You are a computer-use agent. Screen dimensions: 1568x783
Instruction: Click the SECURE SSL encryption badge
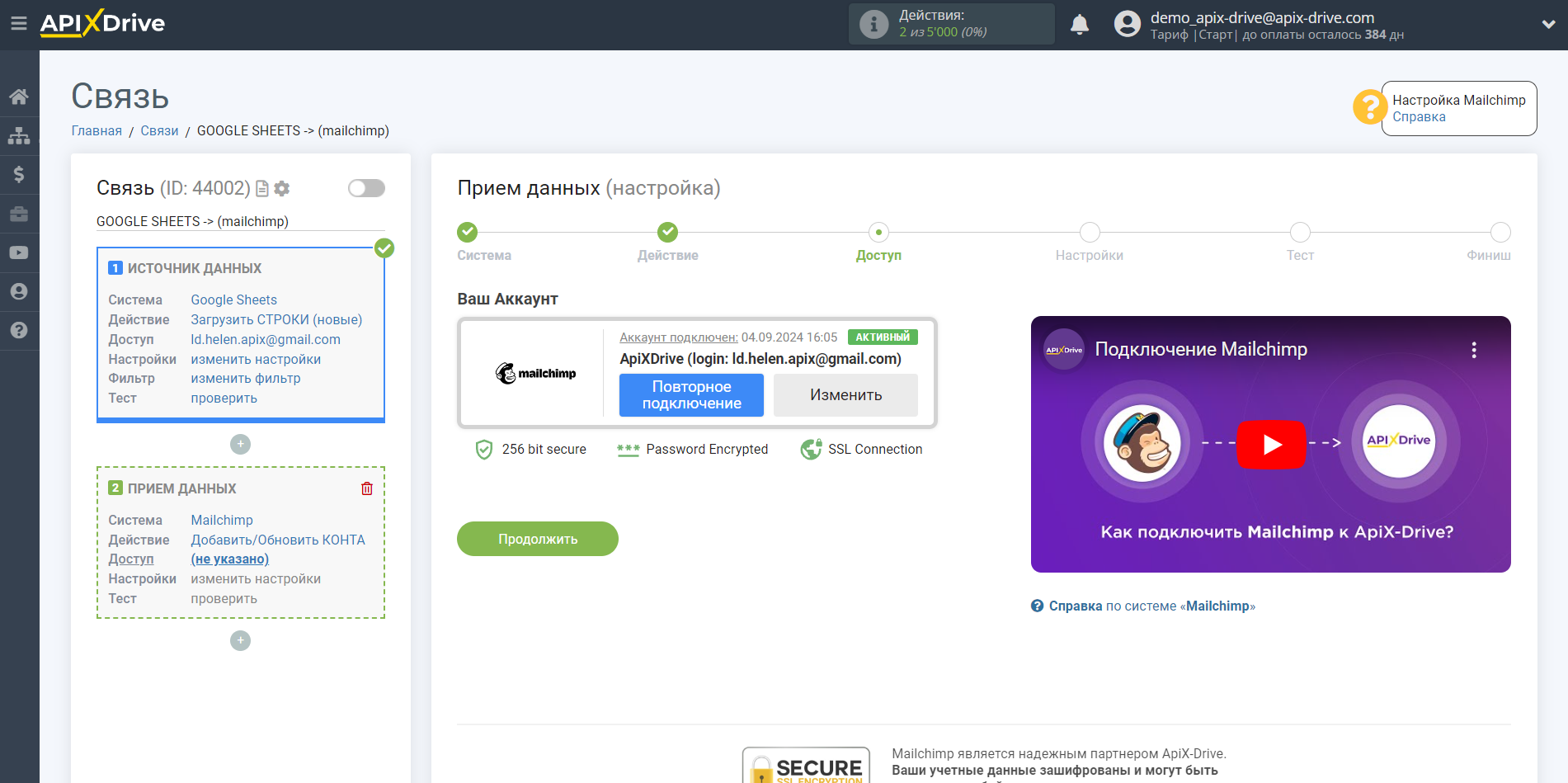[x=806, y=766]
